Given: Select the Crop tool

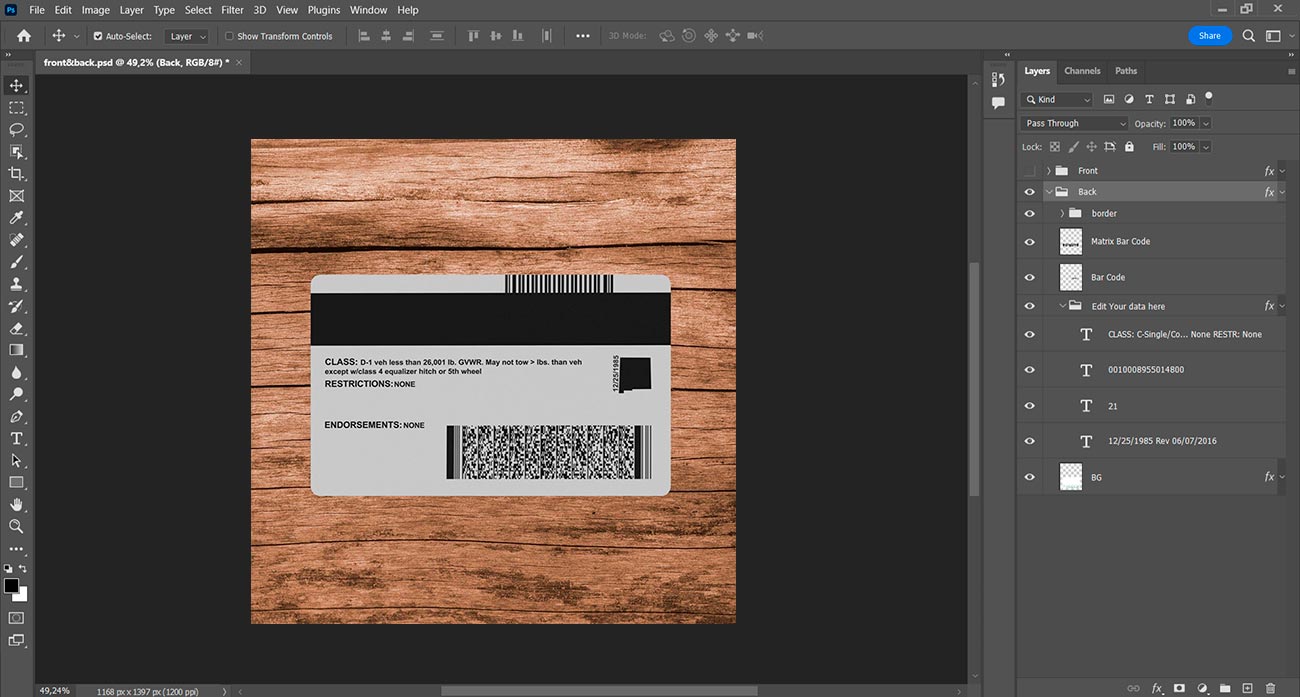Looking at the screenshot, I should pyautogui.click(x=16, y=174).
